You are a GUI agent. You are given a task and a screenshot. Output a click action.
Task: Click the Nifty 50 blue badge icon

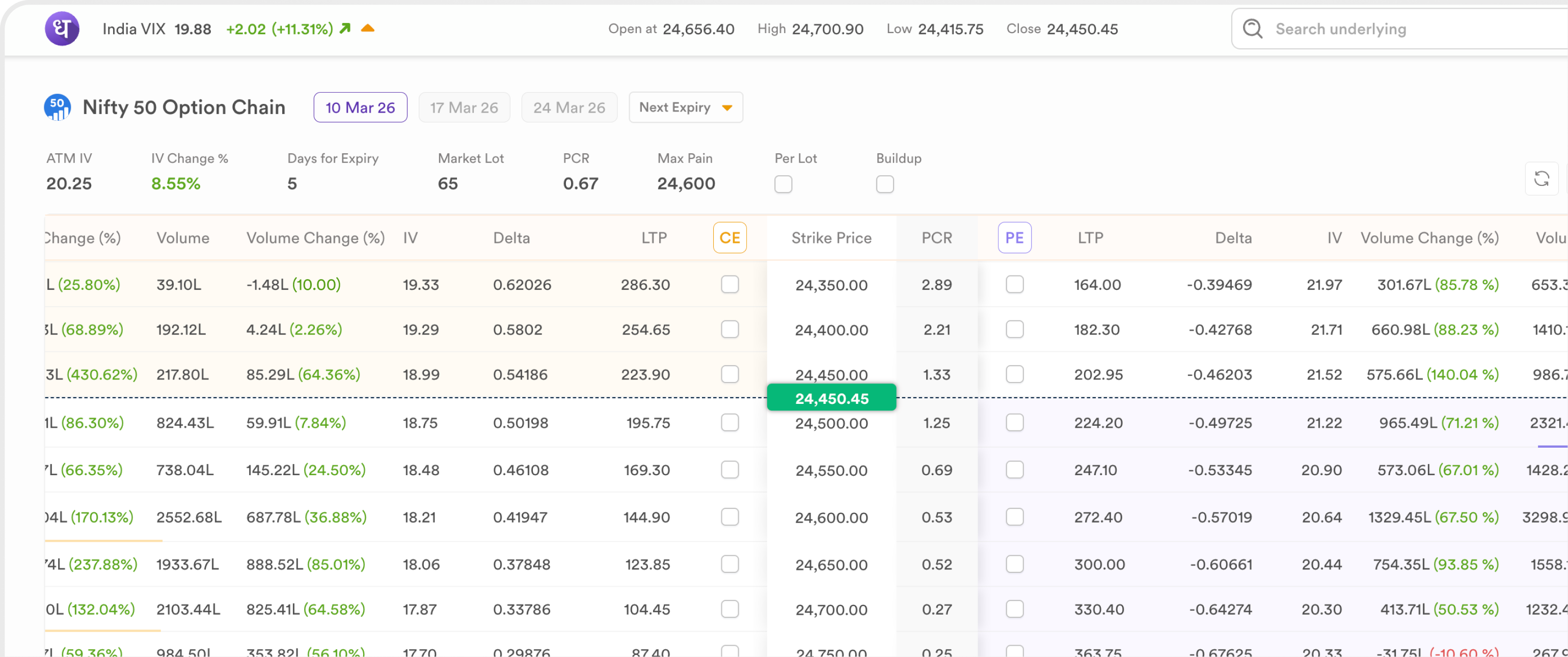click(57, 107)
